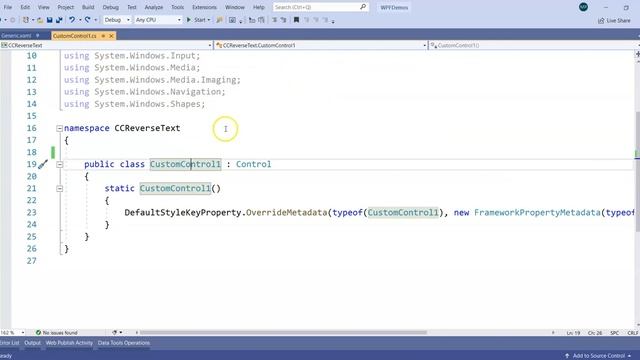Screen dimensions: 640x360
Task: Open the Build menu
Action: pyautogui.click(x=88, y=7)
